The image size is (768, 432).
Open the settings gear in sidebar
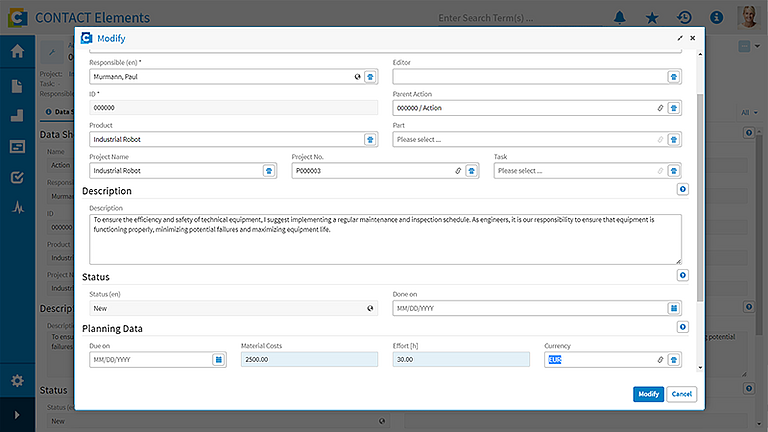click(17, 381)
